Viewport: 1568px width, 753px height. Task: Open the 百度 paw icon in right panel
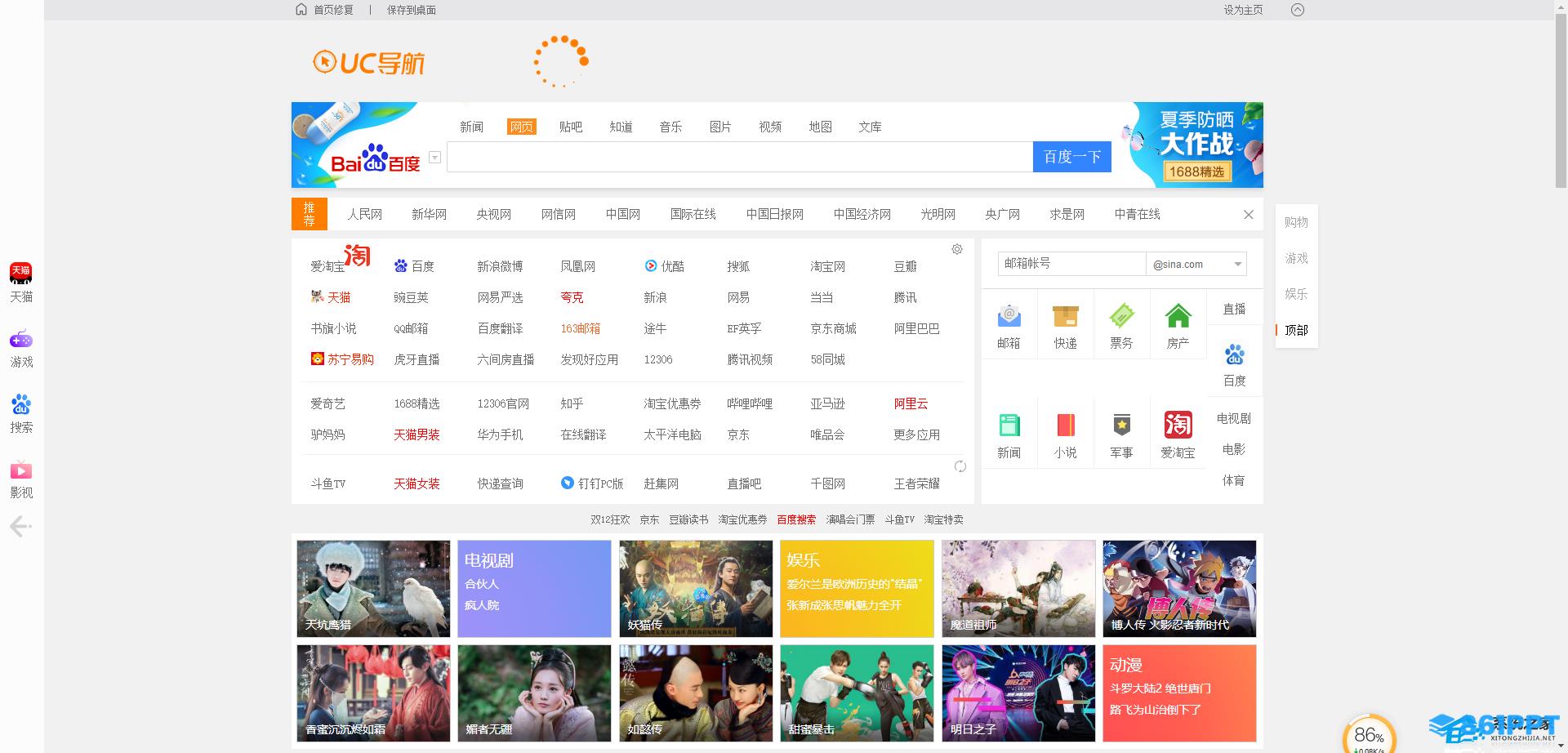[1235, 354]
